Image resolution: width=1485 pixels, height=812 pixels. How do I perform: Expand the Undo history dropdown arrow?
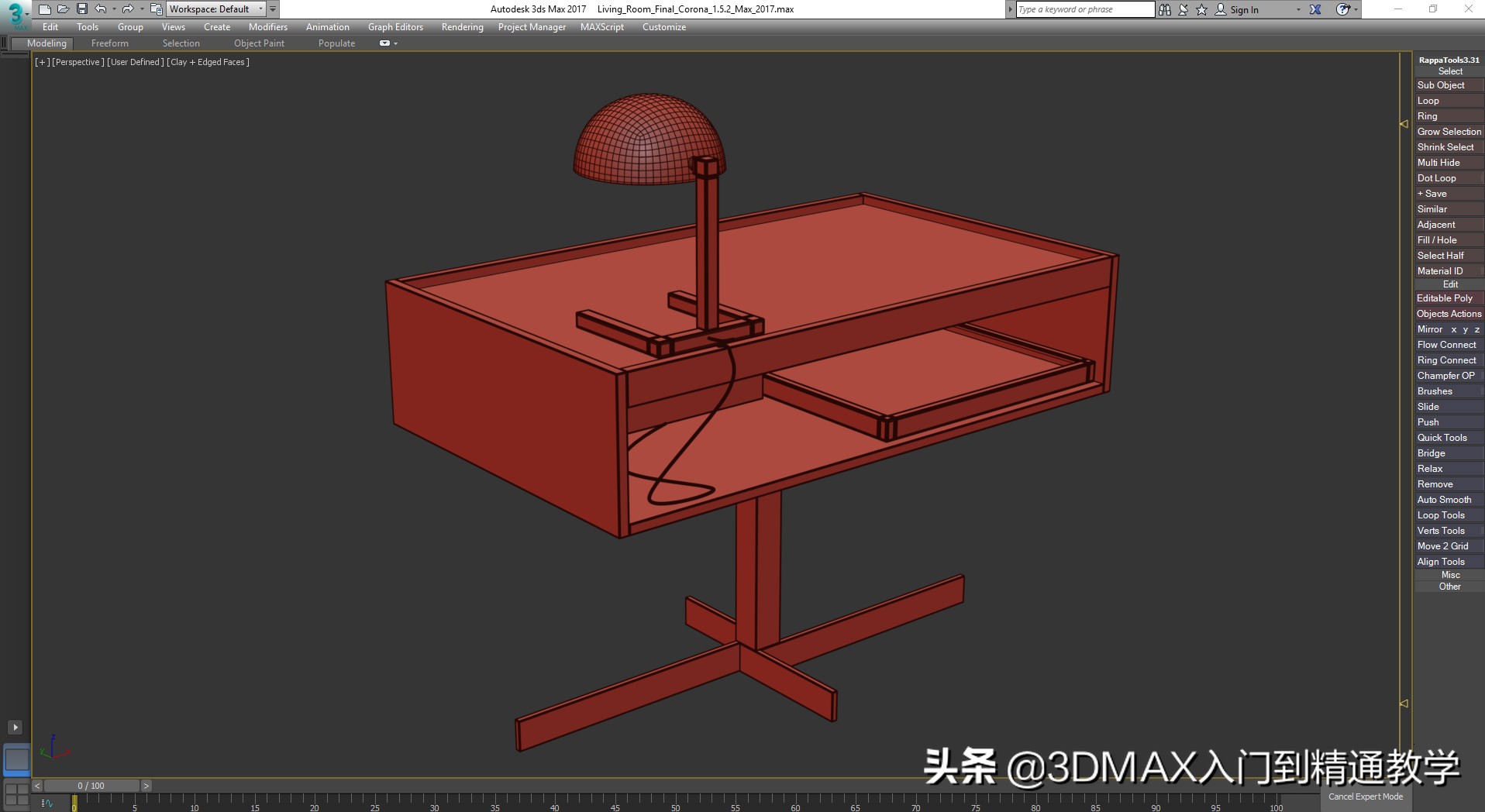point(114,9)
